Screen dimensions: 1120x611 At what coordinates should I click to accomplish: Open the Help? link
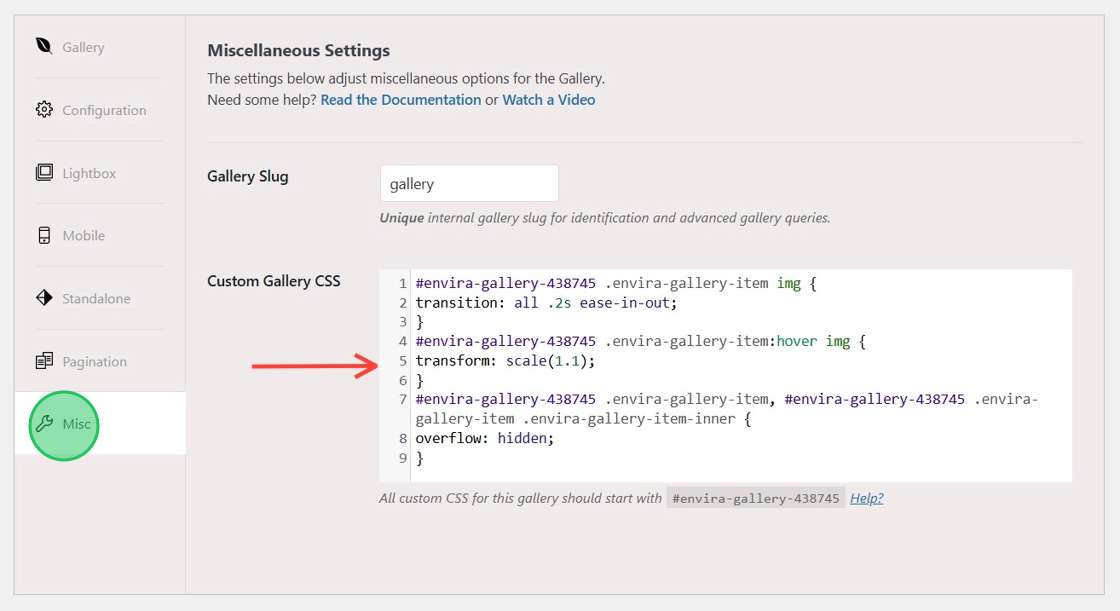(865, 498)
